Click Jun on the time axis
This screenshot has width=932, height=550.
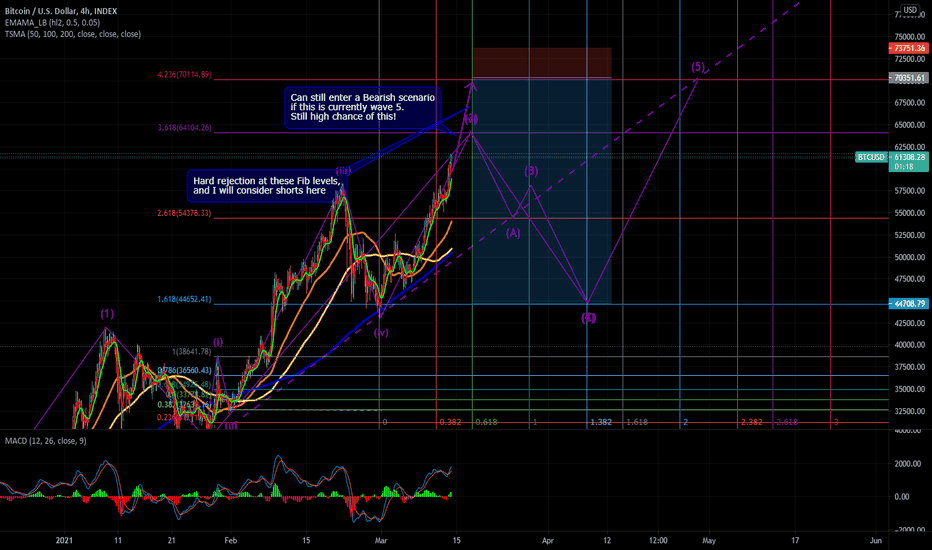coord(876,540)
